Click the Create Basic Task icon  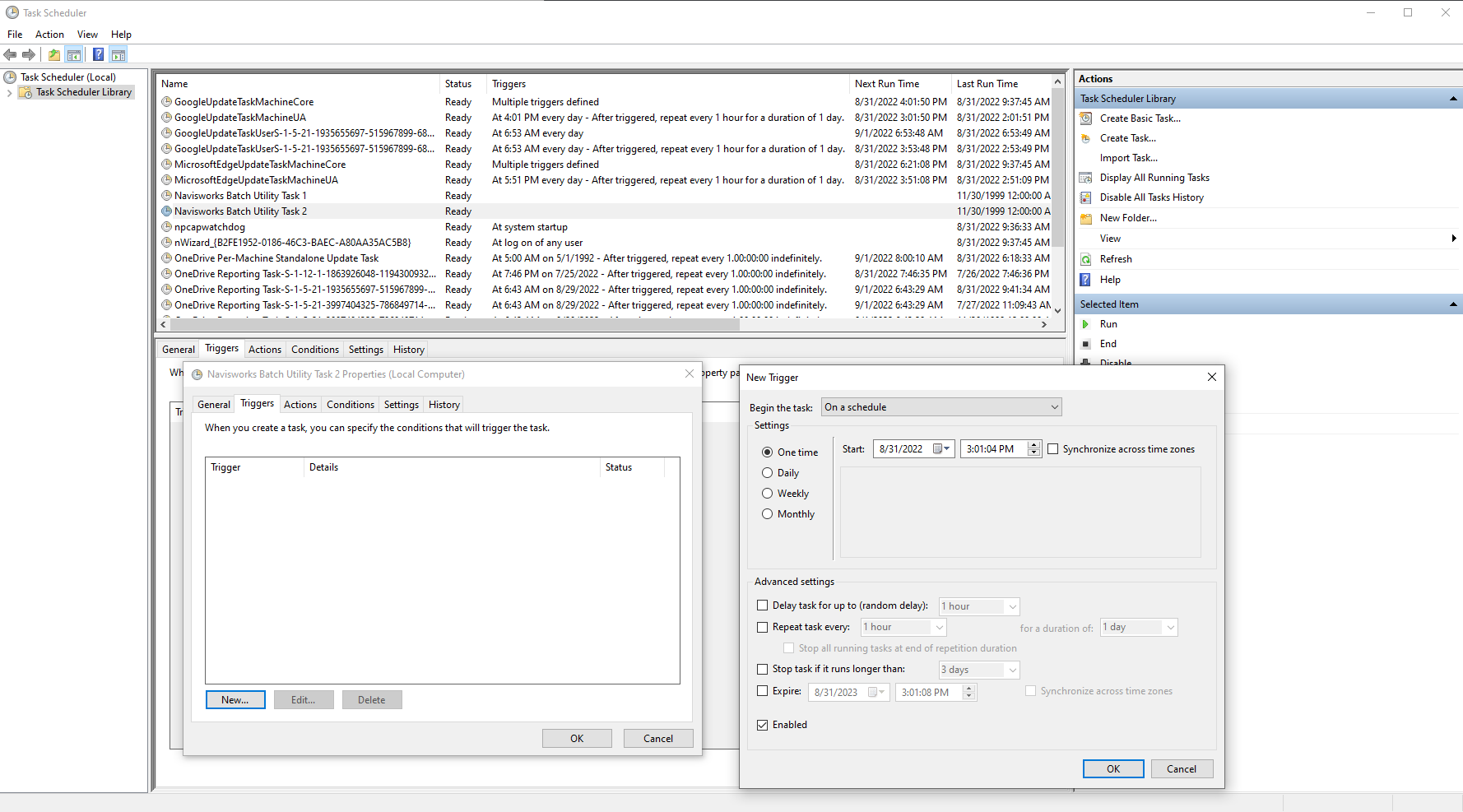pos(1086,118)
